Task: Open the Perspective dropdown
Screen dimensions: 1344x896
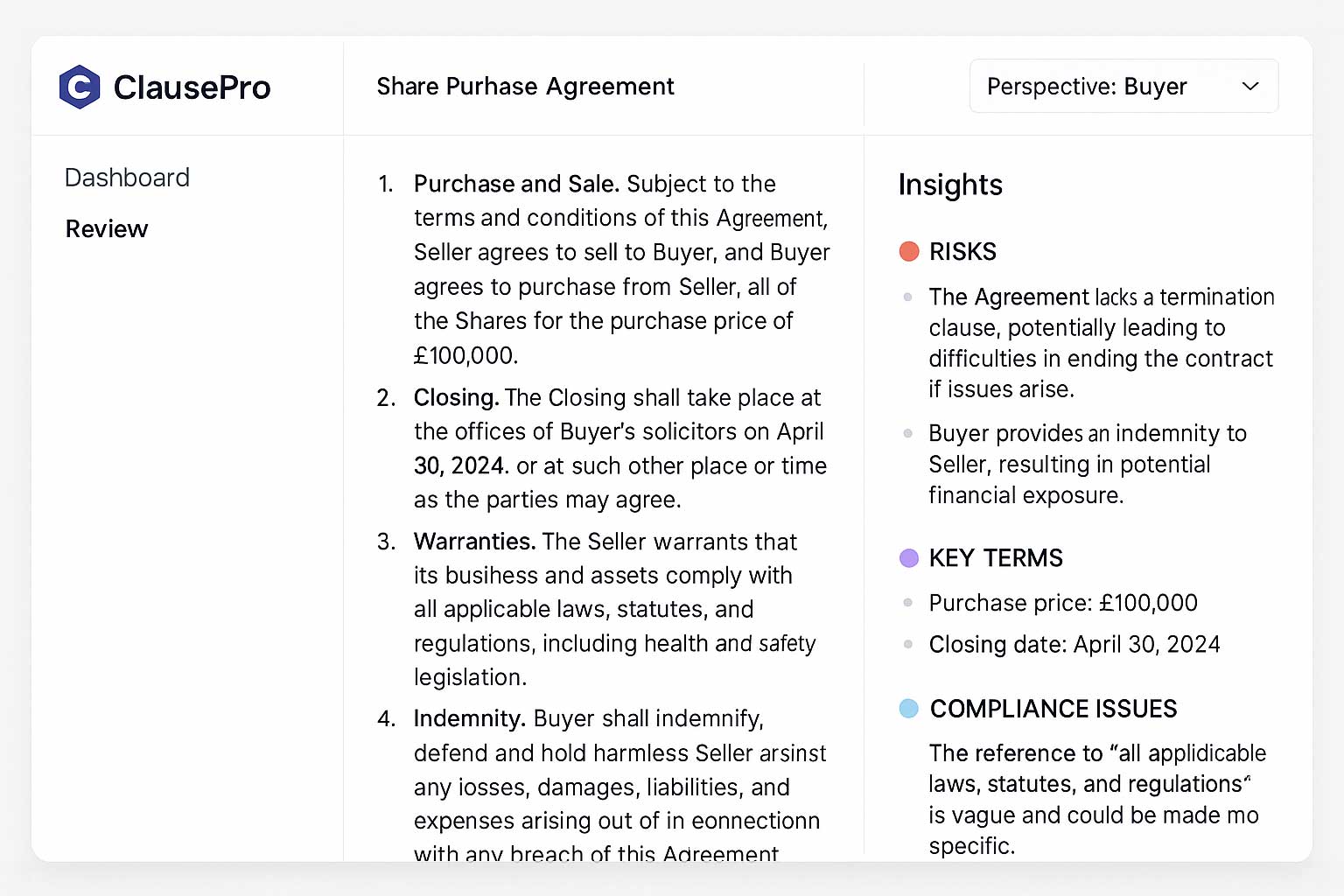Action: 1123,86
